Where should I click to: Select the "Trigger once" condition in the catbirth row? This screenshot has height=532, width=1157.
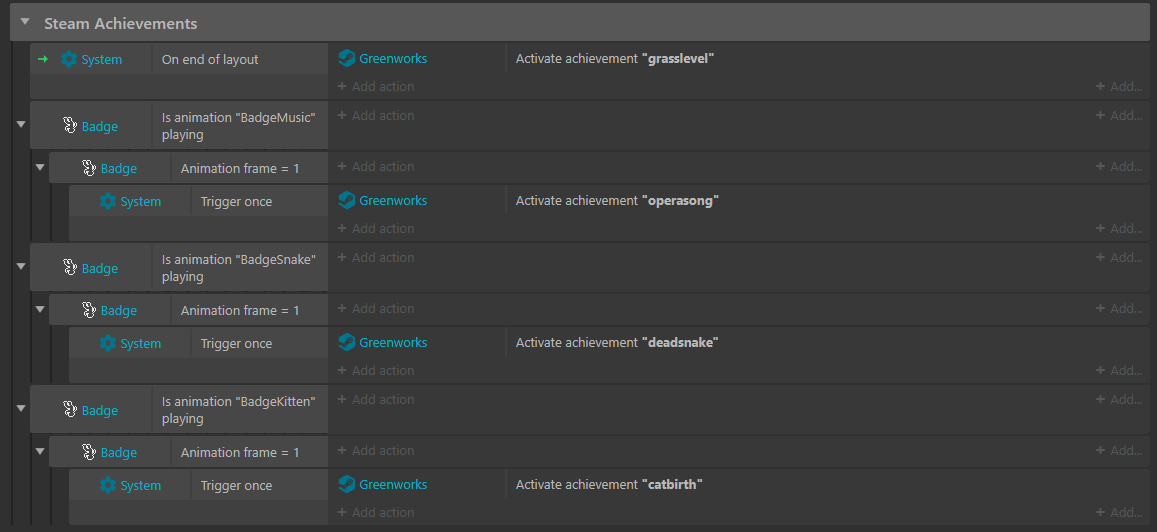236,486
